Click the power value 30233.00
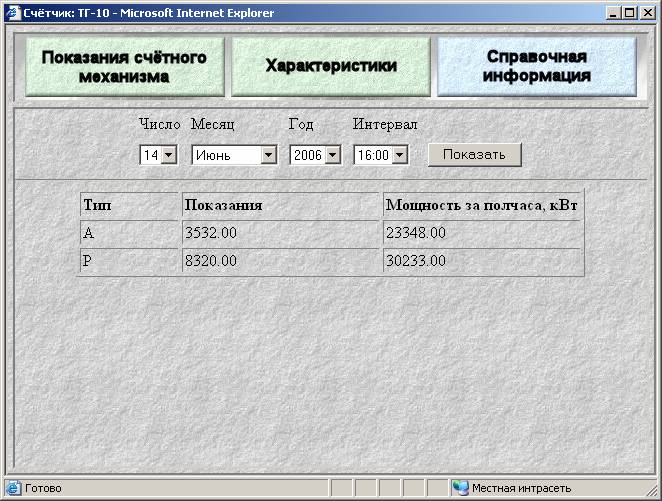This screenshot has height=501, width=662. coord(416,261)
